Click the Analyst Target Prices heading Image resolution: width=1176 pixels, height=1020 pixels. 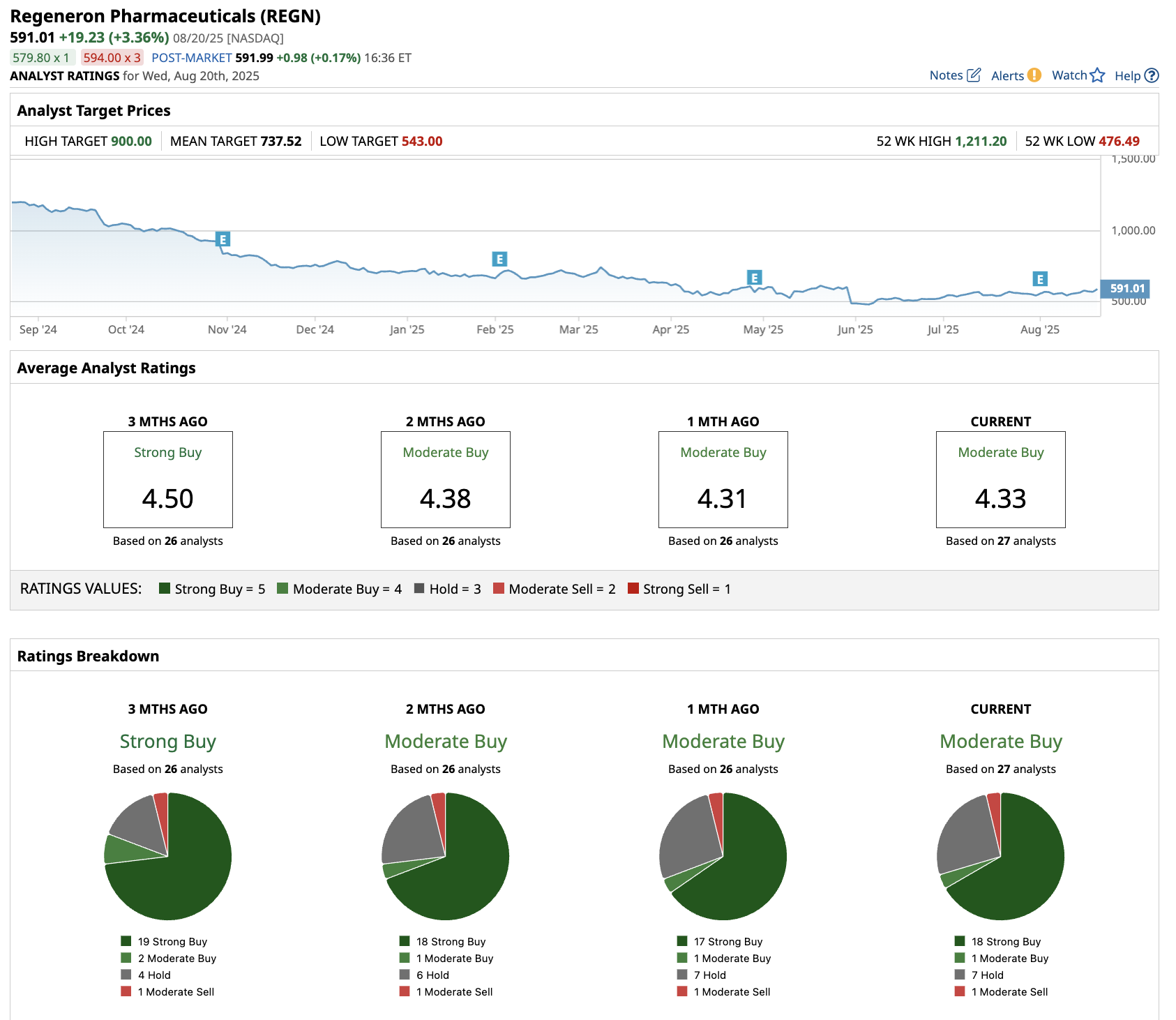pos(94,110)
